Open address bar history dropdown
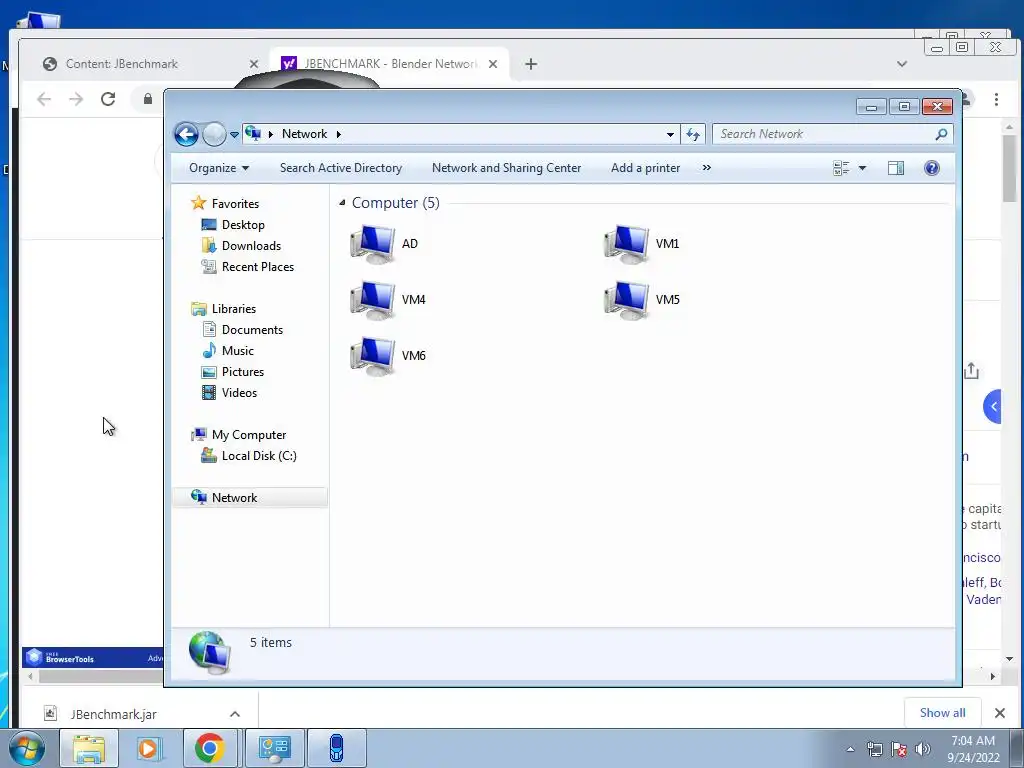This screenshot has width=1024, height=768. coord(670,135)
